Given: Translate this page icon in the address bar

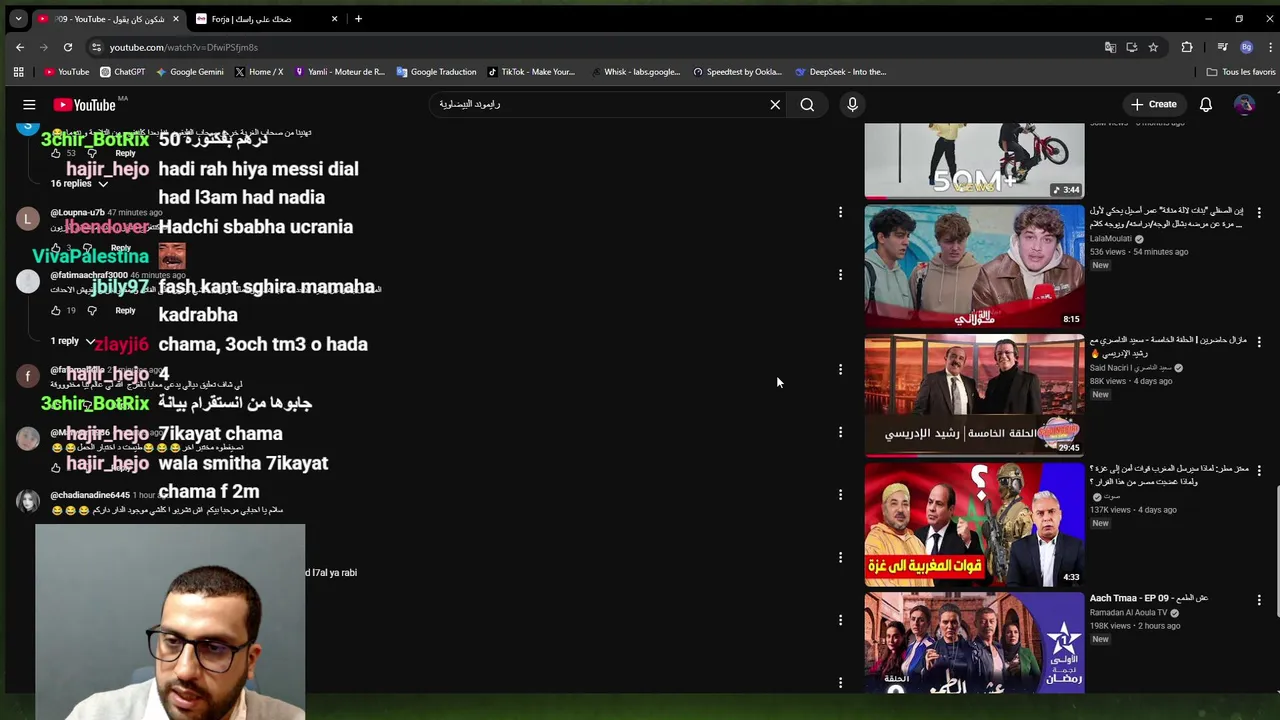Looking at the screenshot, I should click(x=1110, y=47).
